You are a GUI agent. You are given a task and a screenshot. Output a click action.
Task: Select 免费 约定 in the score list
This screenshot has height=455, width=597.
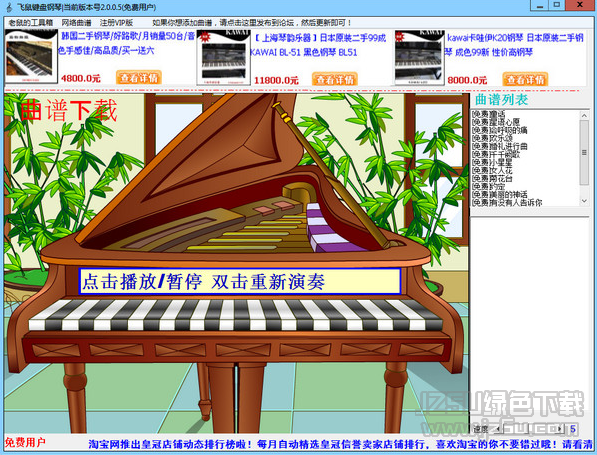[x=488, y=186]
